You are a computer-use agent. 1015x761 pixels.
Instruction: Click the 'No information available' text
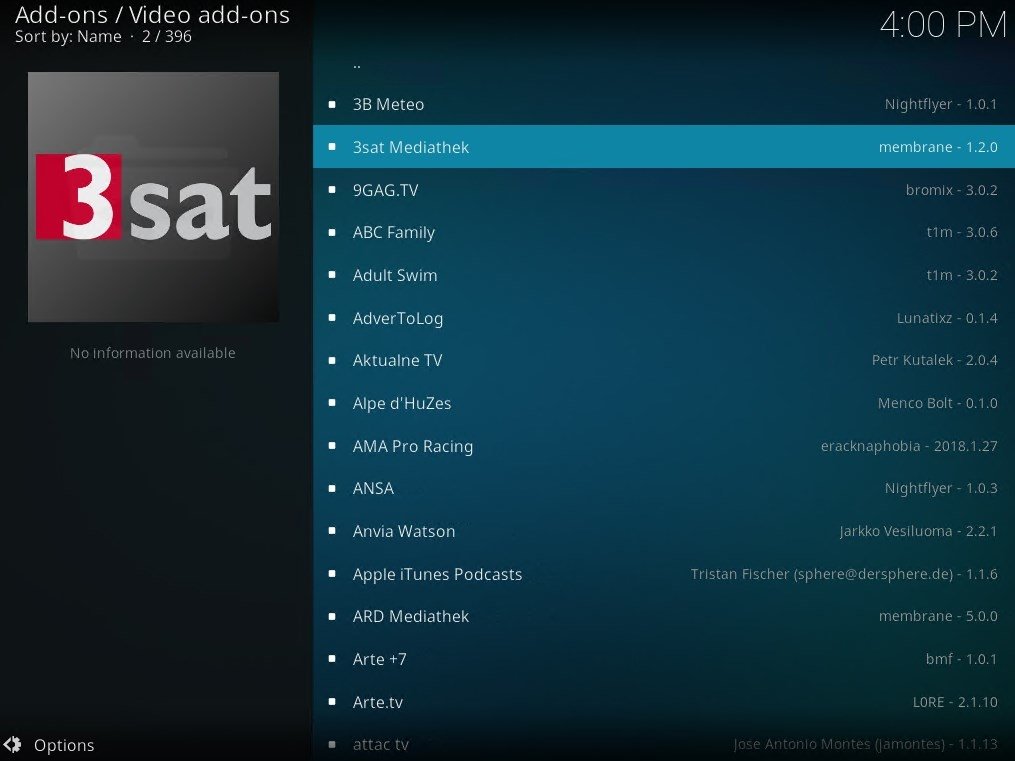point(153,353)
